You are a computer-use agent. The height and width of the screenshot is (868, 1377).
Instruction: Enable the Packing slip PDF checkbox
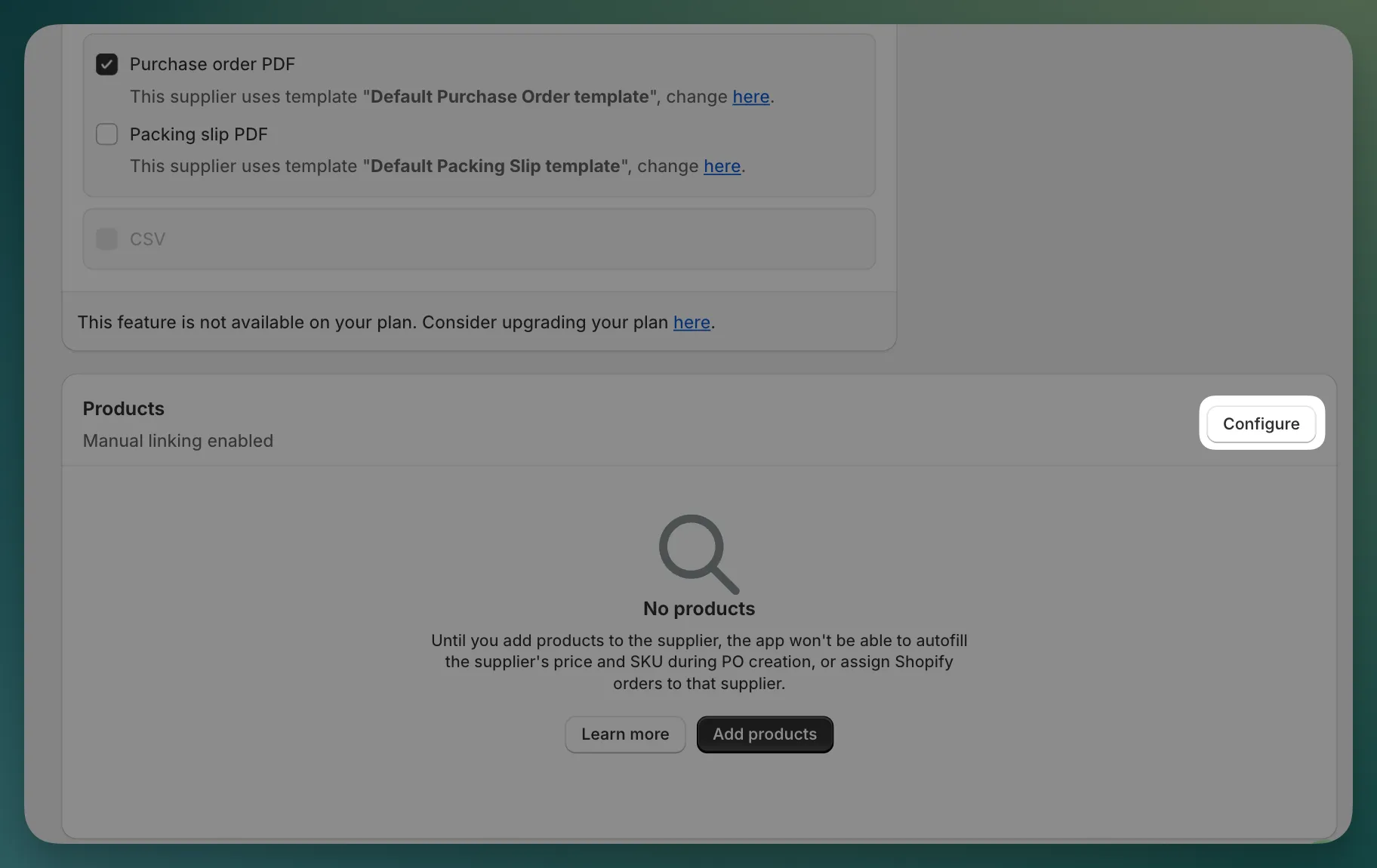click(106, 134)
